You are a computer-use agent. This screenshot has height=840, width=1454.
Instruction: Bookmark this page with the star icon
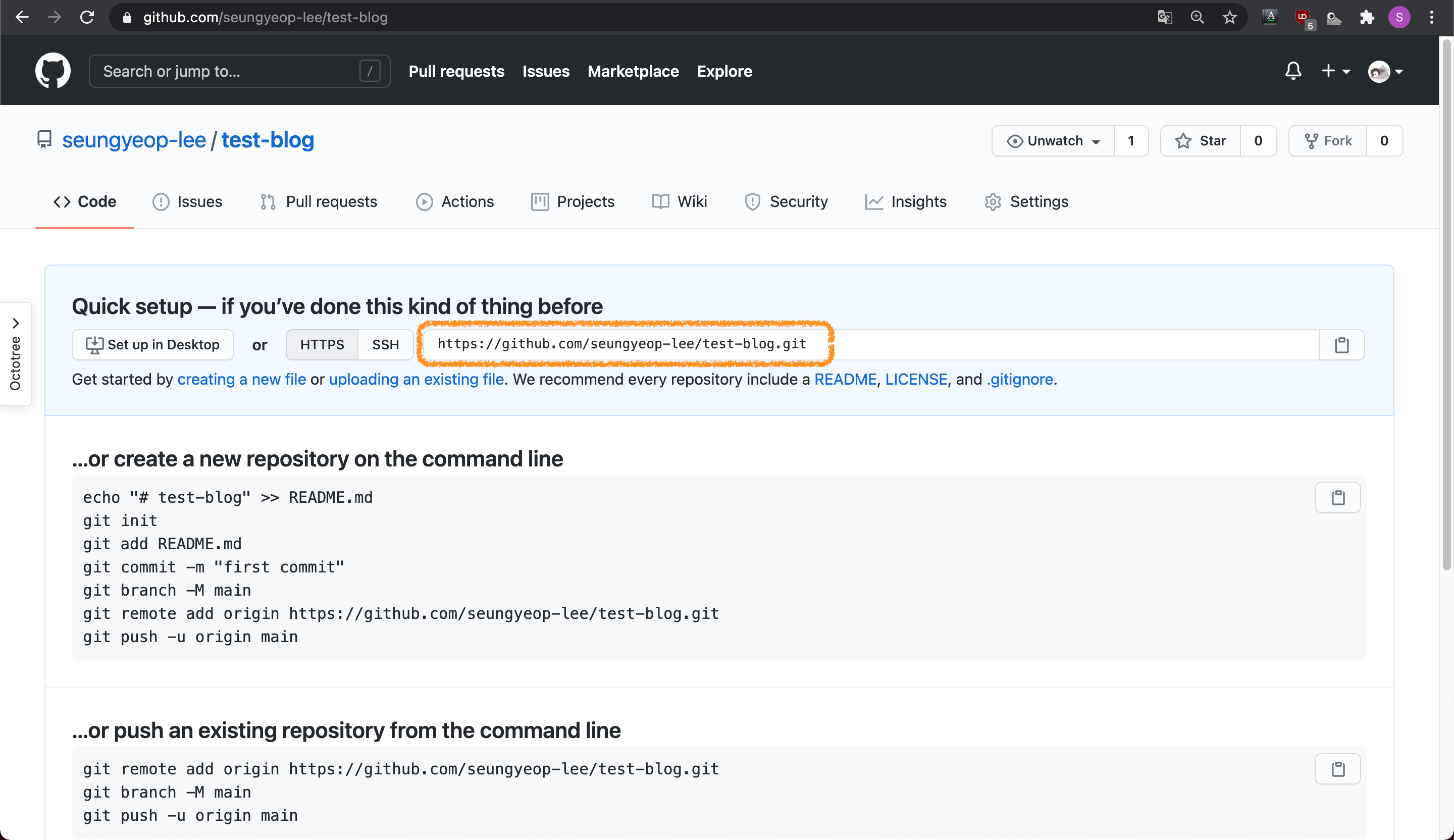pyautogui.click(x=1229, y=17)
